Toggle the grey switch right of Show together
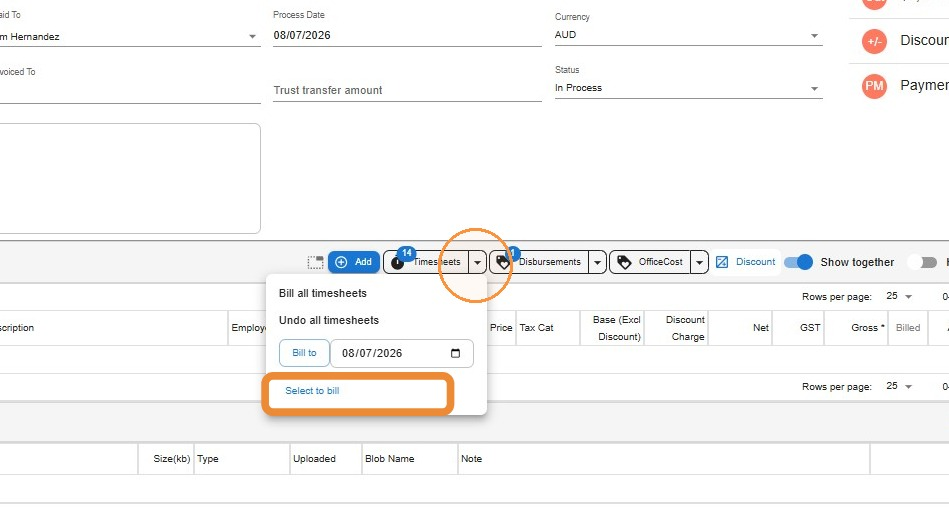 924,262
